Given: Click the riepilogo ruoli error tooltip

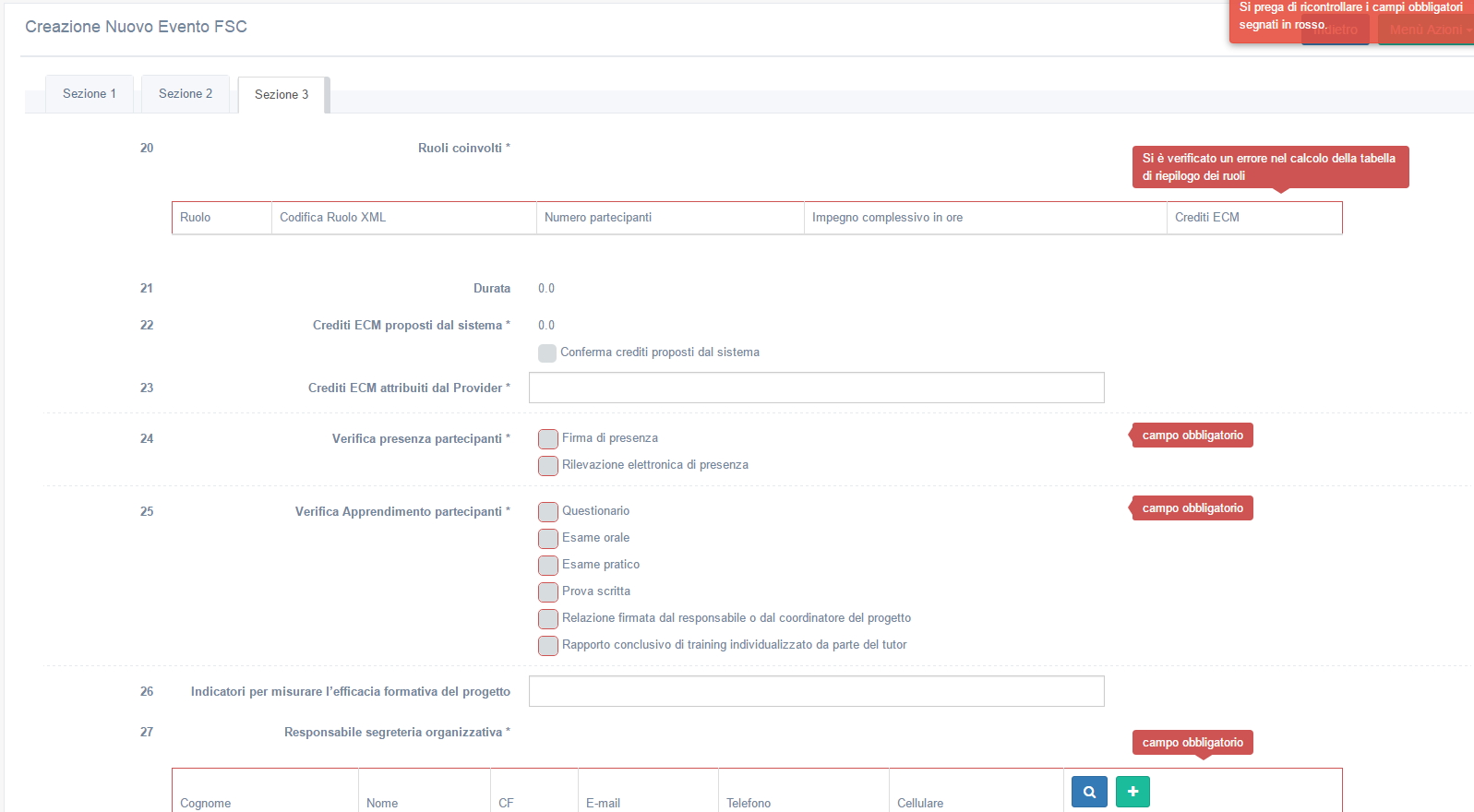Looking at the screenshot, I should [1269, 167].
